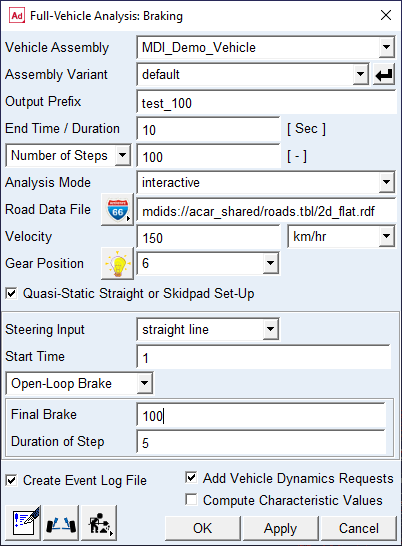Toggle Create Event Log File checkbox
This screenshot has width=402, height=546.
pos(11,481)
